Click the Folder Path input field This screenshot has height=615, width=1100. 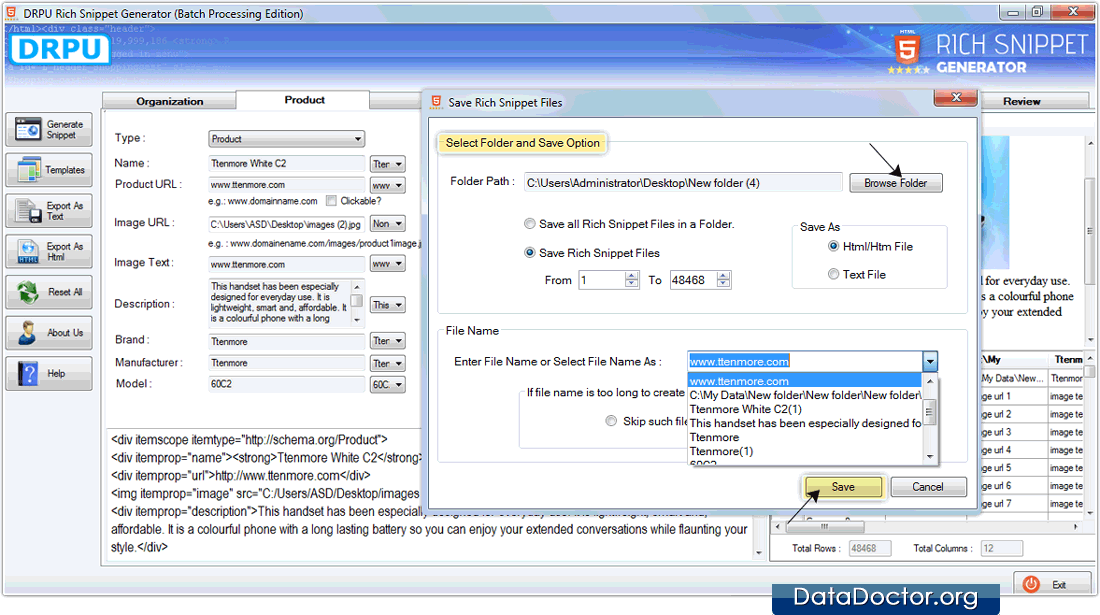click(x=682, y=183)
